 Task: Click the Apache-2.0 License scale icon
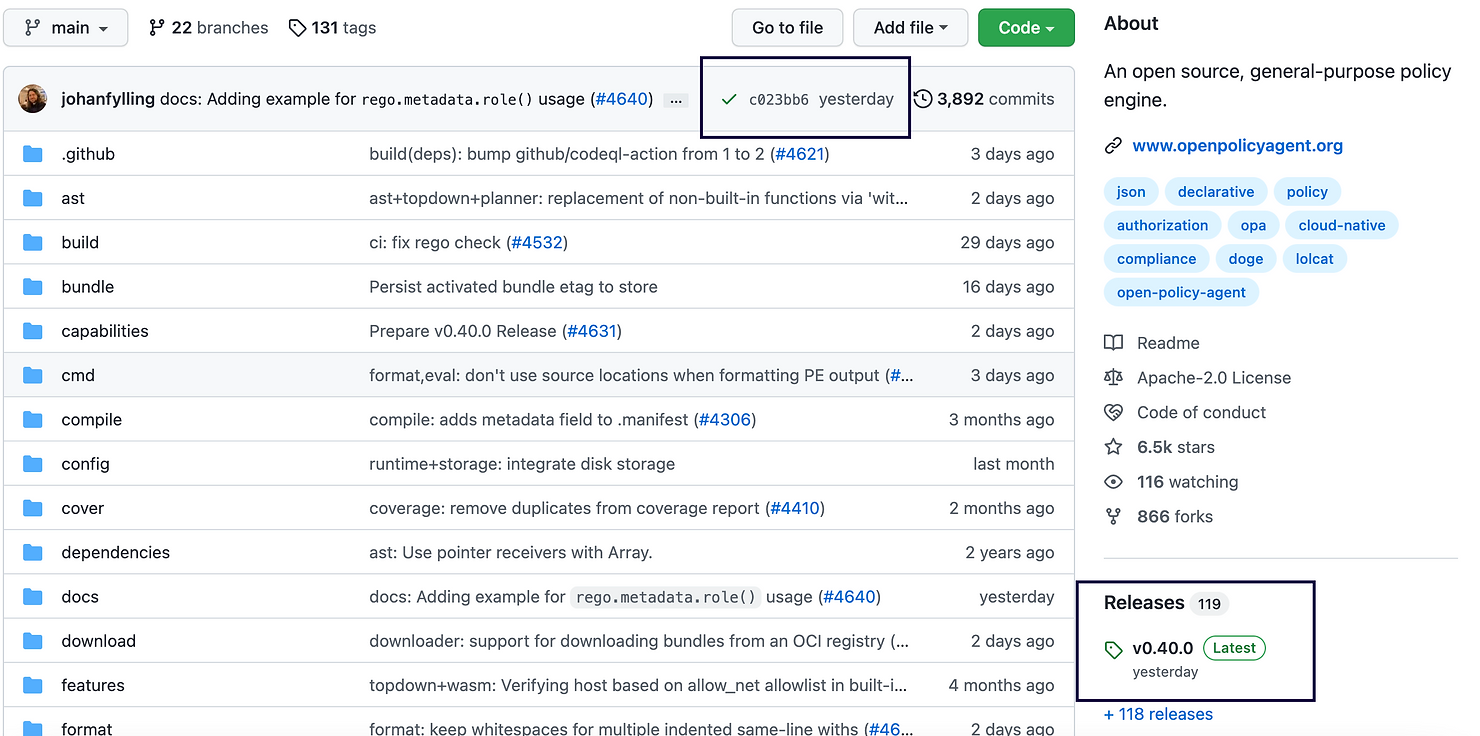pyautogui.click(x=1113, y=378)
